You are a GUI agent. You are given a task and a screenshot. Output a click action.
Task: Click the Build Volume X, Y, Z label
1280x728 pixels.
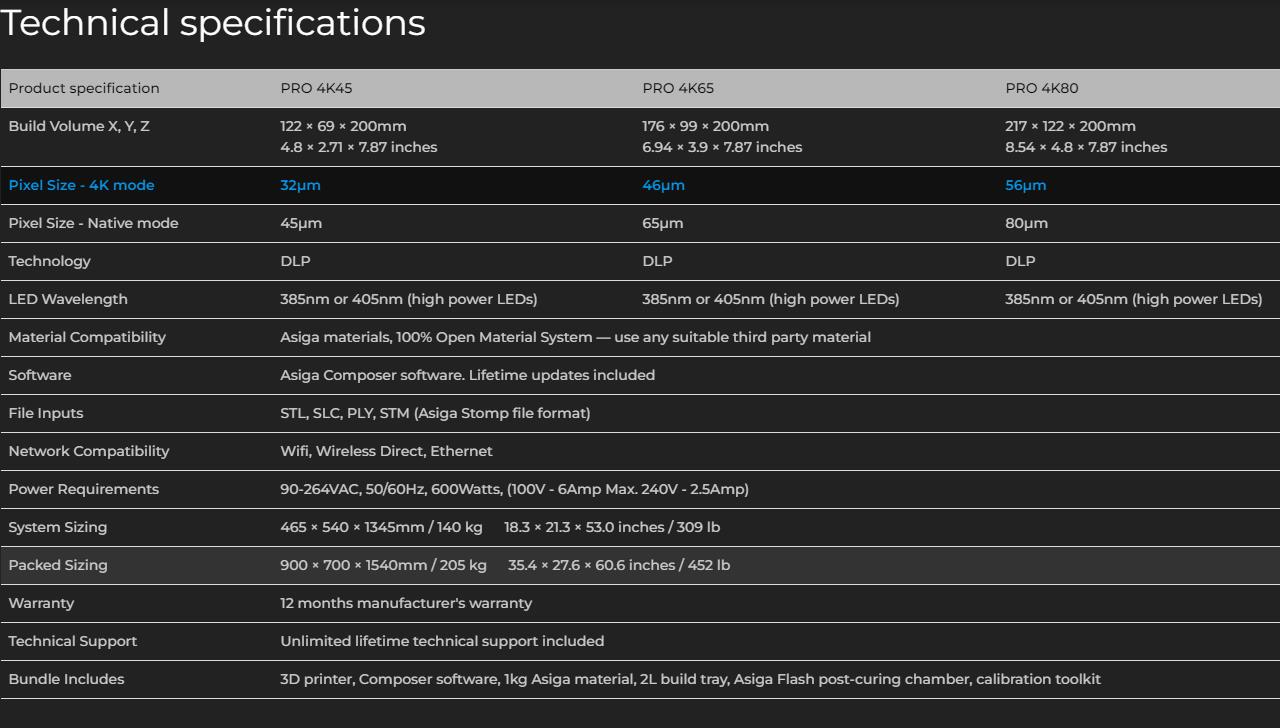(79, 126)
